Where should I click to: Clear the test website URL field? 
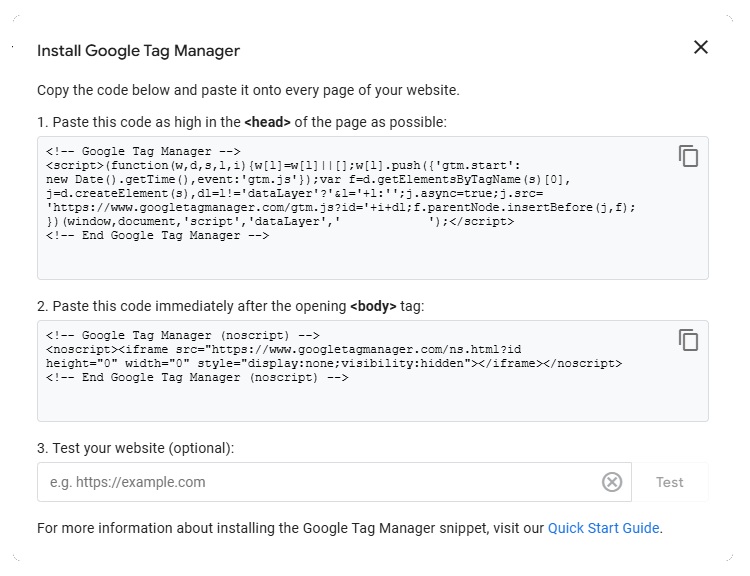612,482
